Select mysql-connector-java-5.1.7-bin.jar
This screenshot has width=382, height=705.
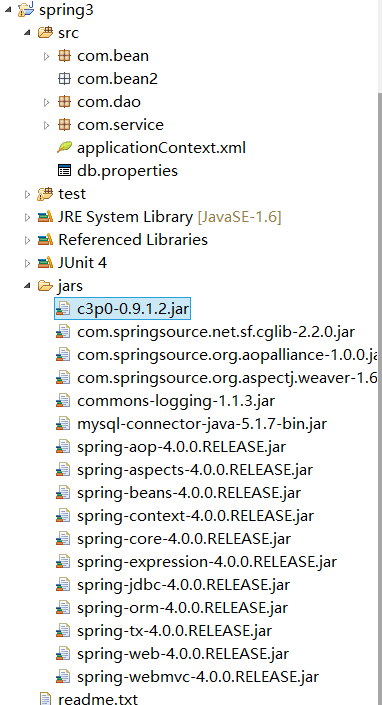point(202,424)
